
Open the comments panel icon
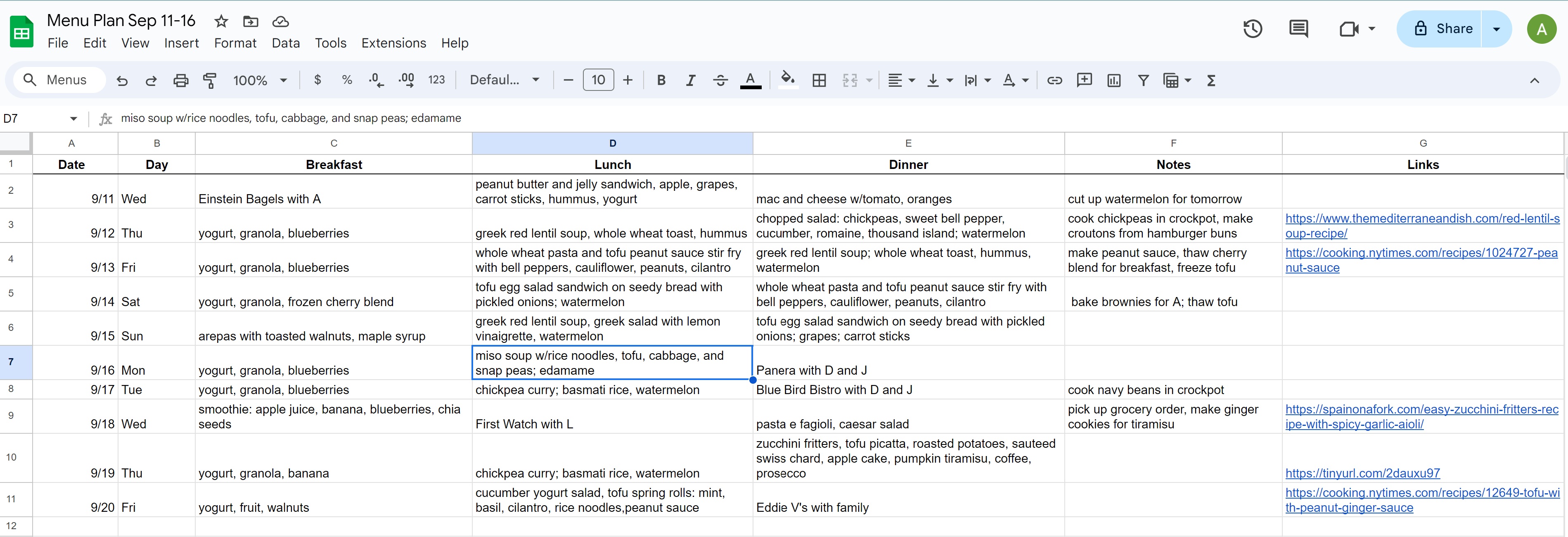(1298, 29)
